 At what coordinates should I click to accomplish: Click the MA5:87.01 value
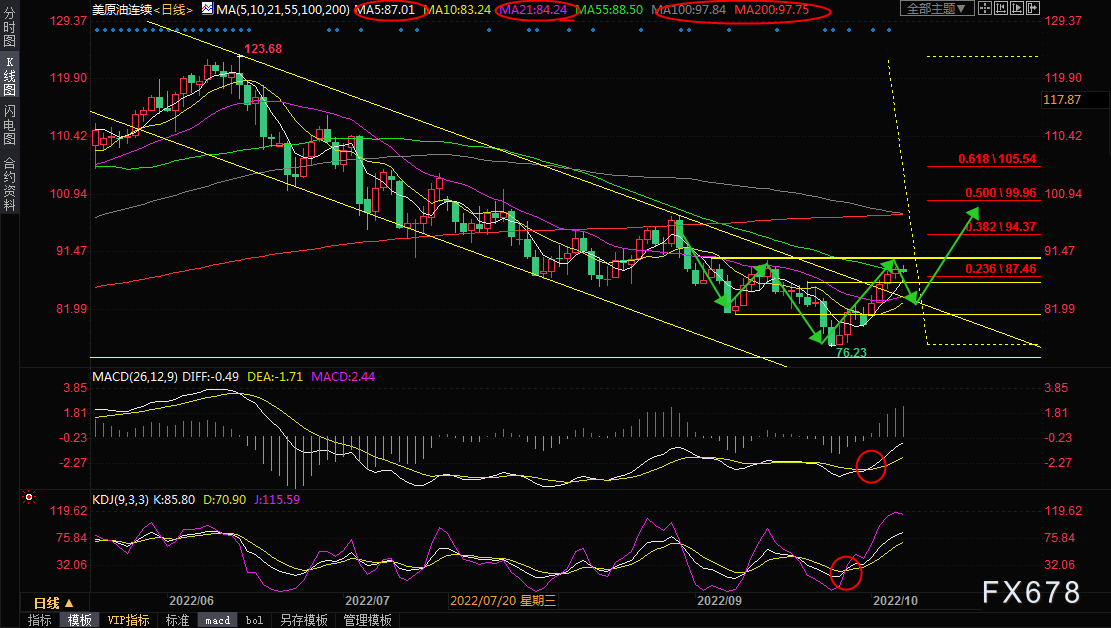[385, 9]
